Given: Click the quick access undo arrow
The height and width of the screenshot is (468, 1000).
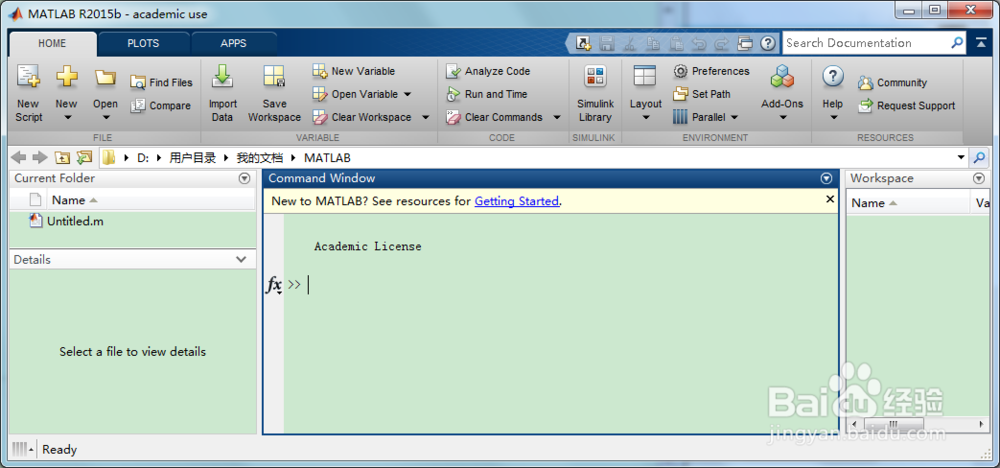Looking at the screenshot, I should [699, 43].
